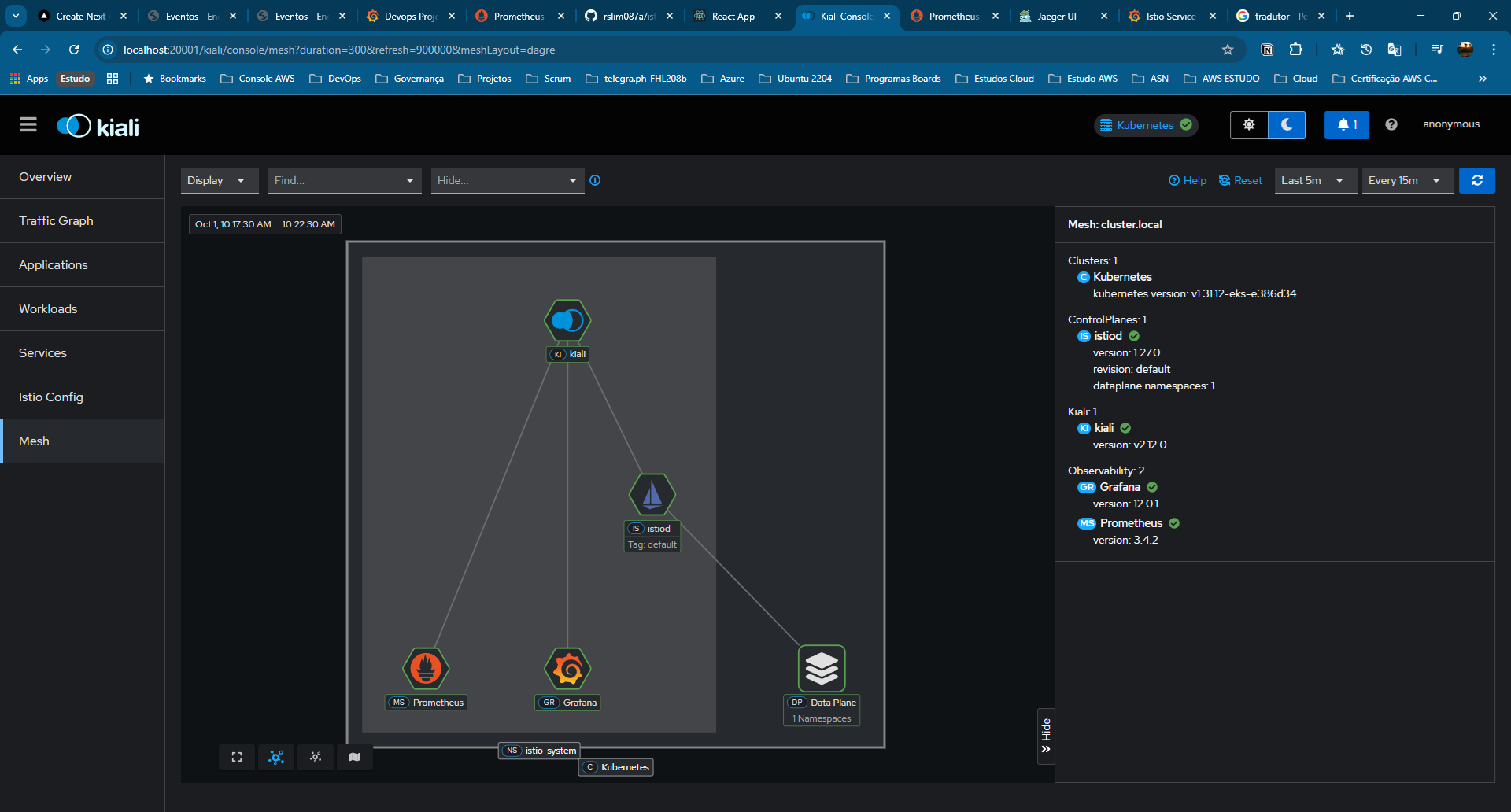Click the kiali hexagon node in graph
This screenshot has height=812, width=1511.
(567, 320)
